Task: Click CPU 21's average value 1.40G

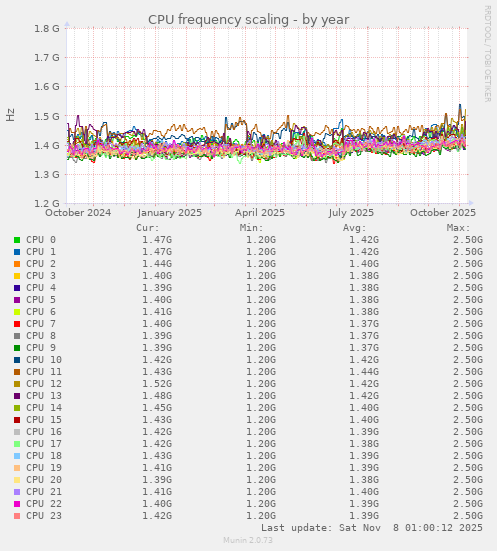Action: [x=364, y=492]
